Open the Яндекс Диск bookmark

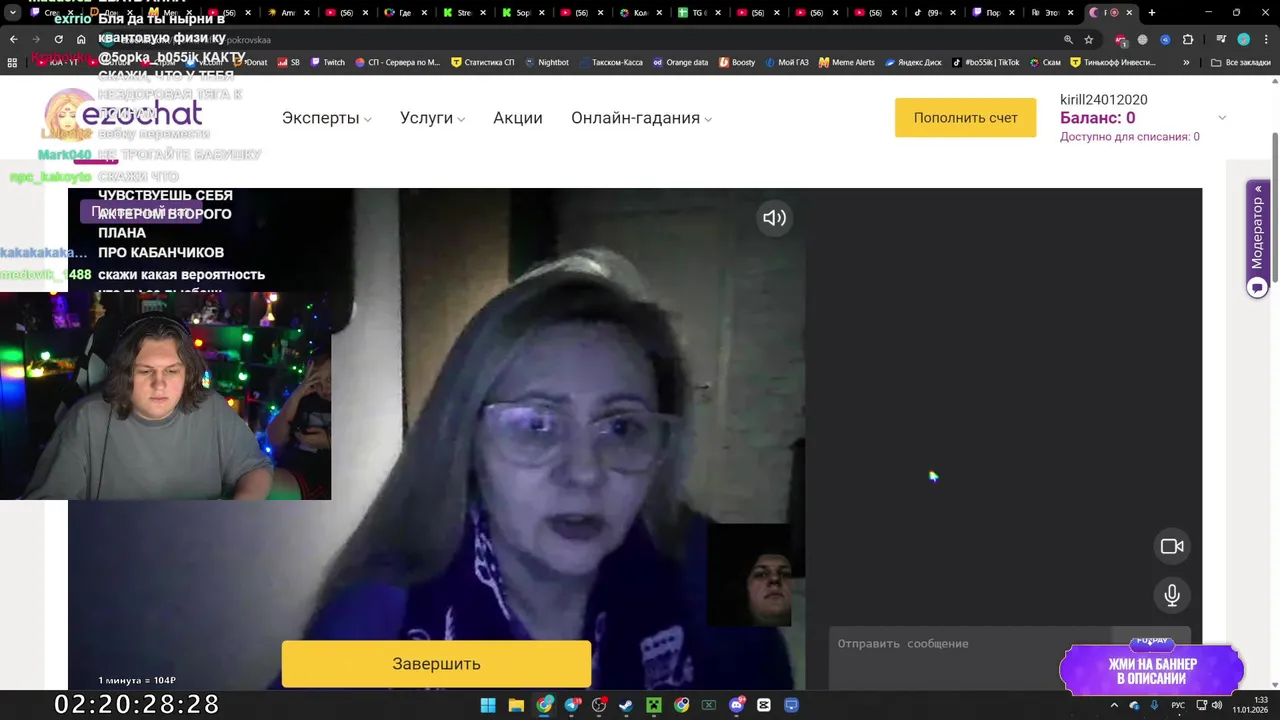[913, 62]
